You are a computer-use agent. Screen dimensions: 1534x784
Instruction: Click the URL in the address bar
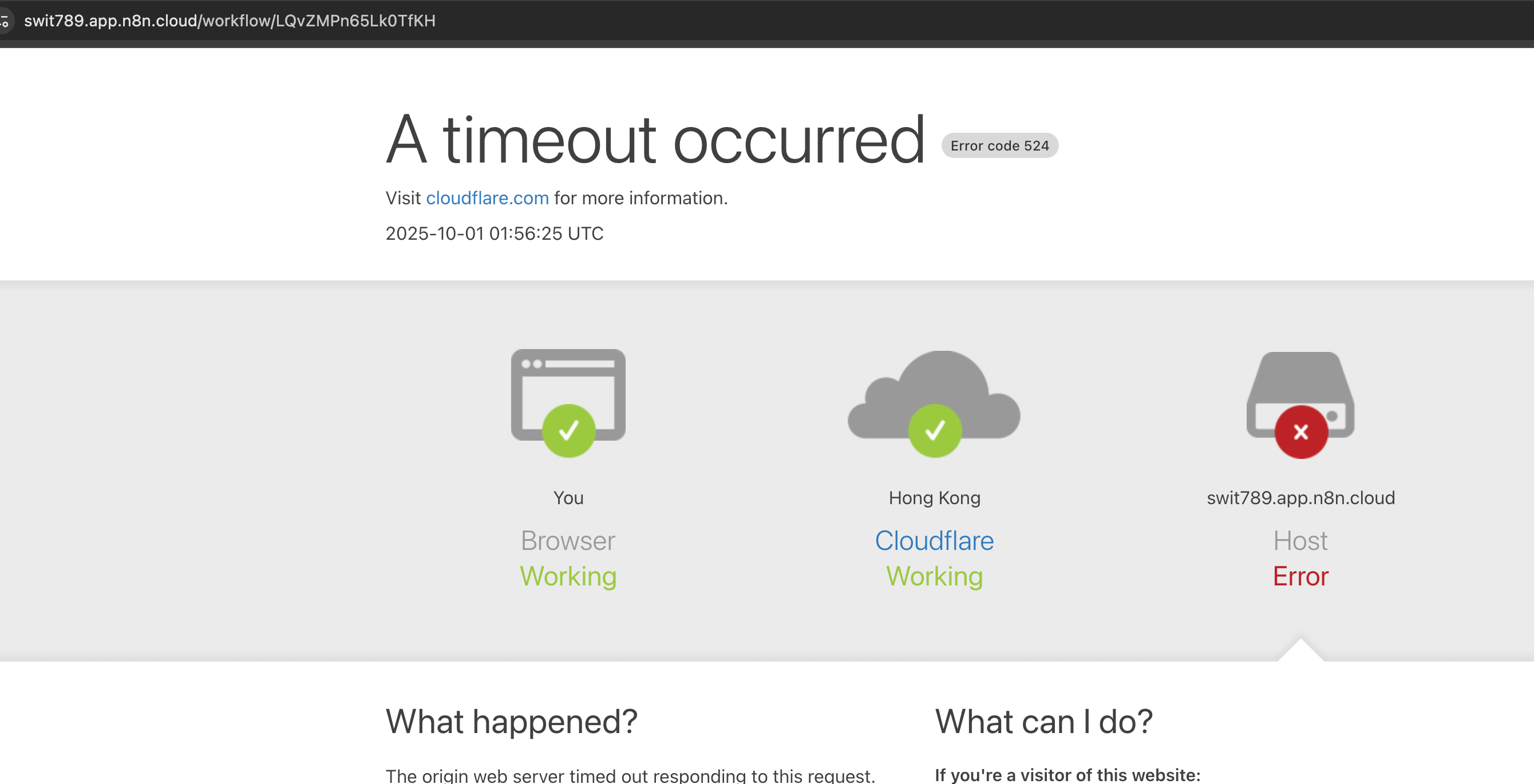(230, 21)
